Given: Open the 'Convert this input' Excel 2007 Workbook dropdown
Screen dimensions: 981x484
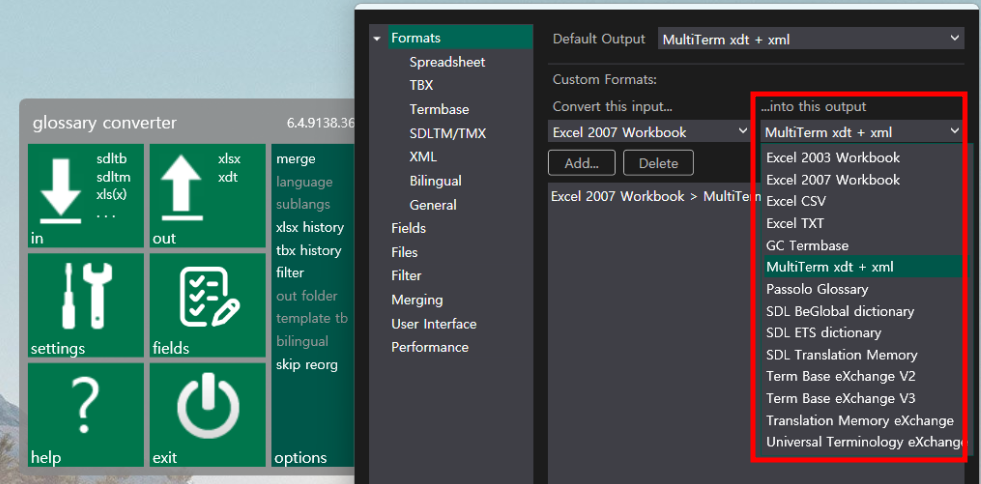Looking at the screenshot, I should (649, 132).
